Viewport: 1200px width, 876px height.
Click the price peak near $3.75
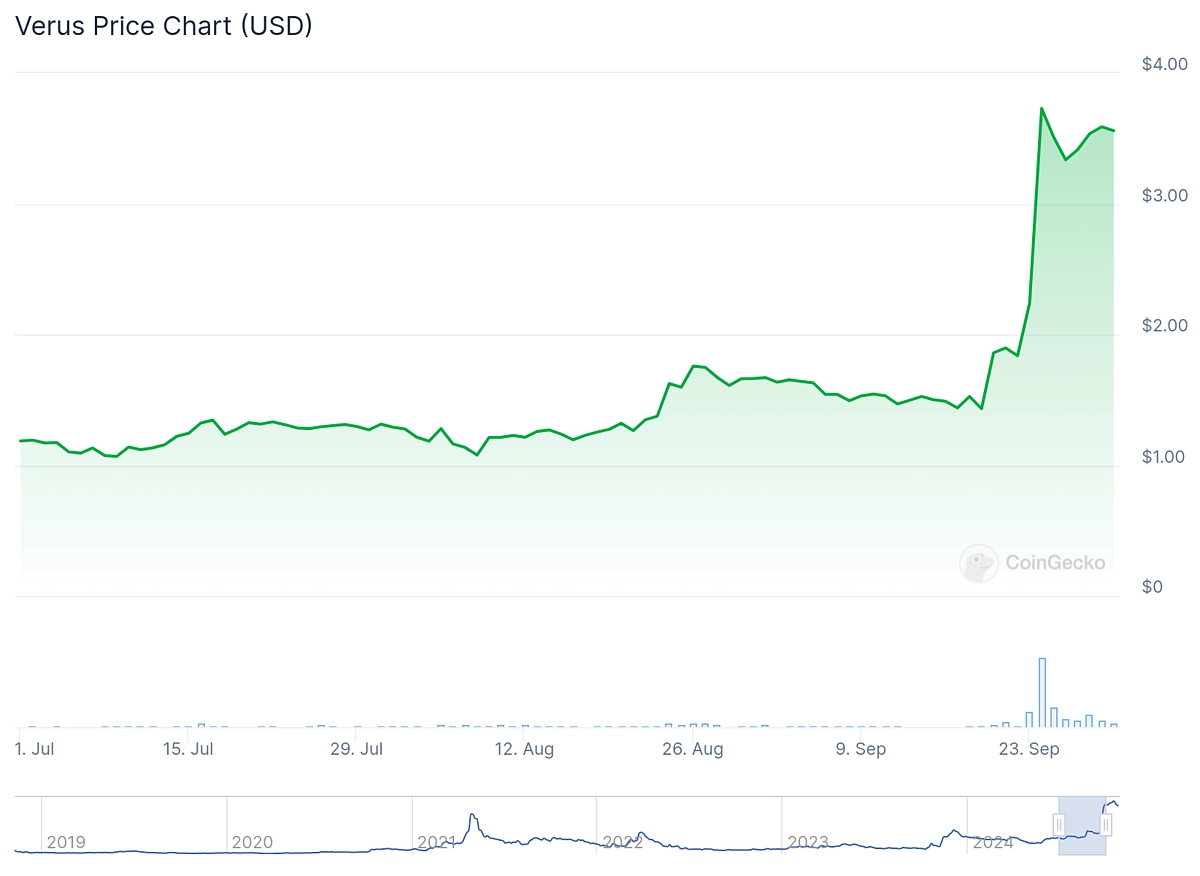(x=1042, y=108)
